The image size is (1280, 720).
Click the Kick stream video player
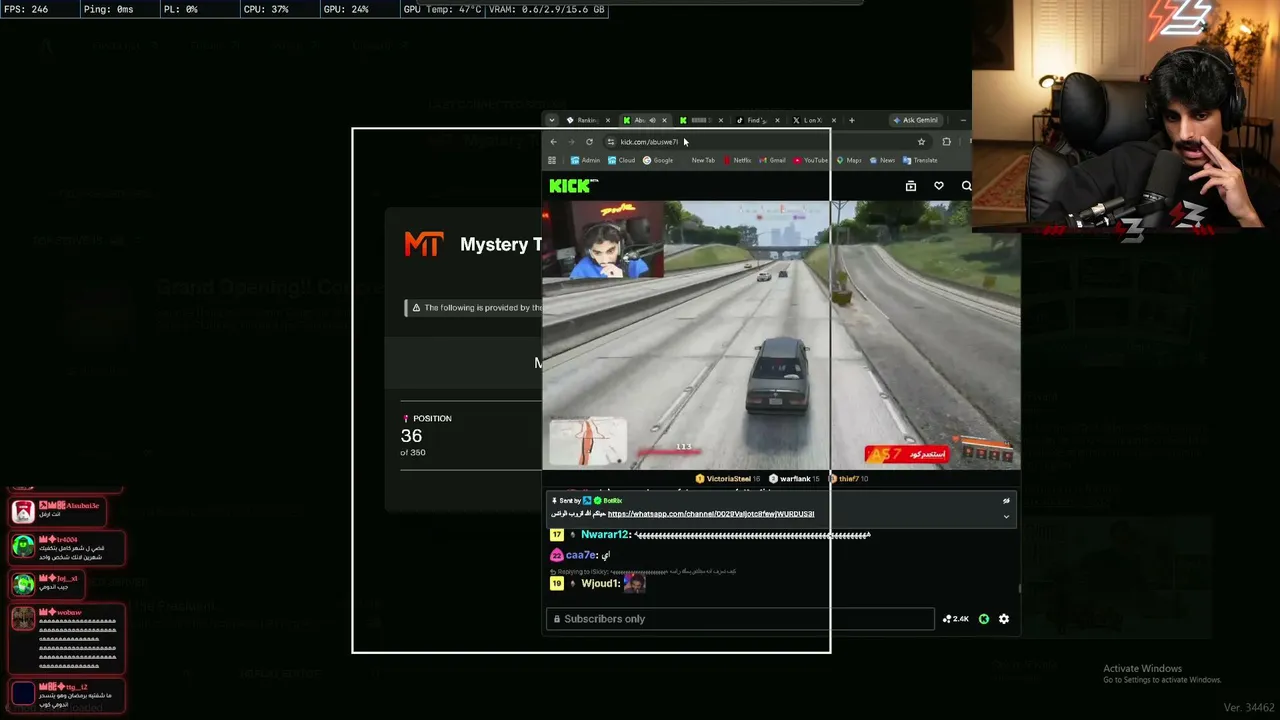pos(781,335)
